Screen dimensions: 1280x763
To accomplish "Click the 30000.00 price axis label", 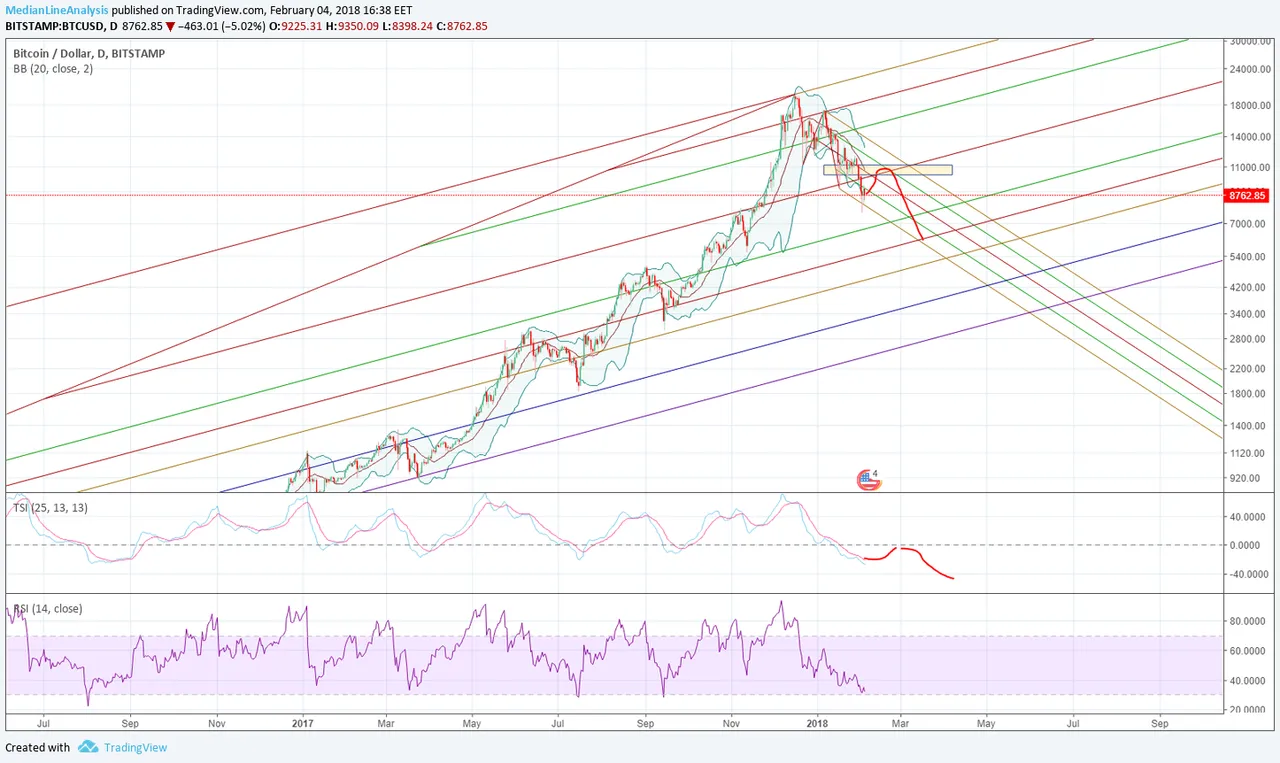I will [x=1251, y=41].
